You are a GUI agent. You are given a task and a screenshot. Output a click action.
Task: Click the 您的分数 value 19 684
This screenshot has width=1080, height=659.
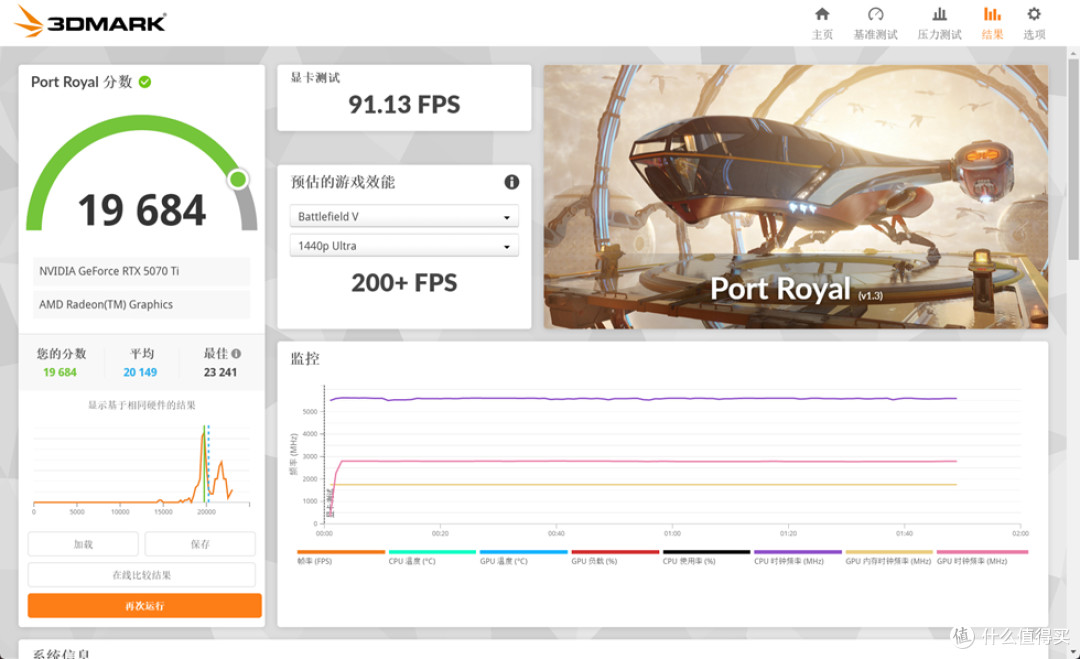[x=60, y=373]
